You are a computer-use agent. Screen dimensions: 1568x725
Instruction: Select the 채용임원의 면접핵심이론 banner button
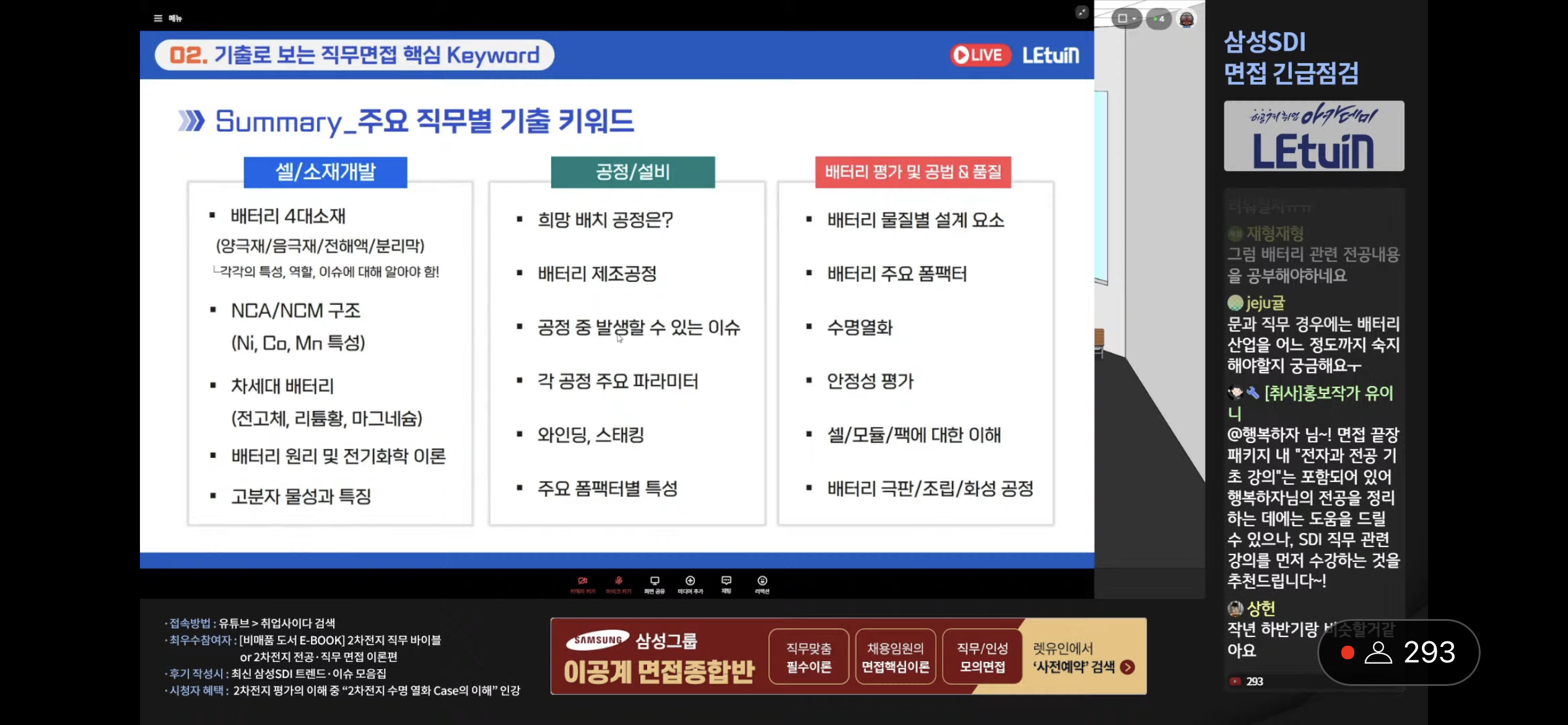pyautogui.click(x=895, y=657)
